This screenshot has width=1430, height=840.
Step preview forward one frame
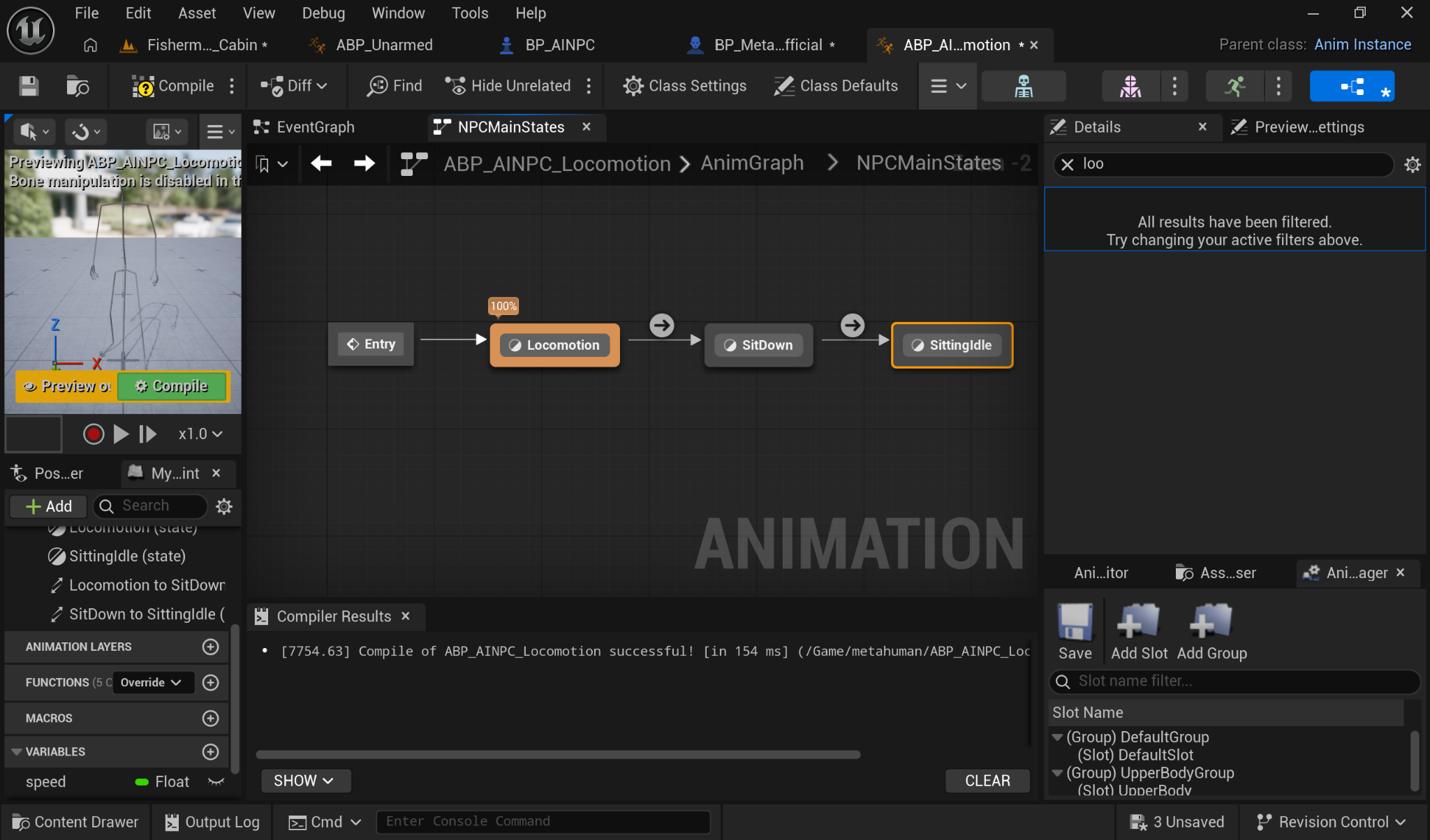pos(147,434)
